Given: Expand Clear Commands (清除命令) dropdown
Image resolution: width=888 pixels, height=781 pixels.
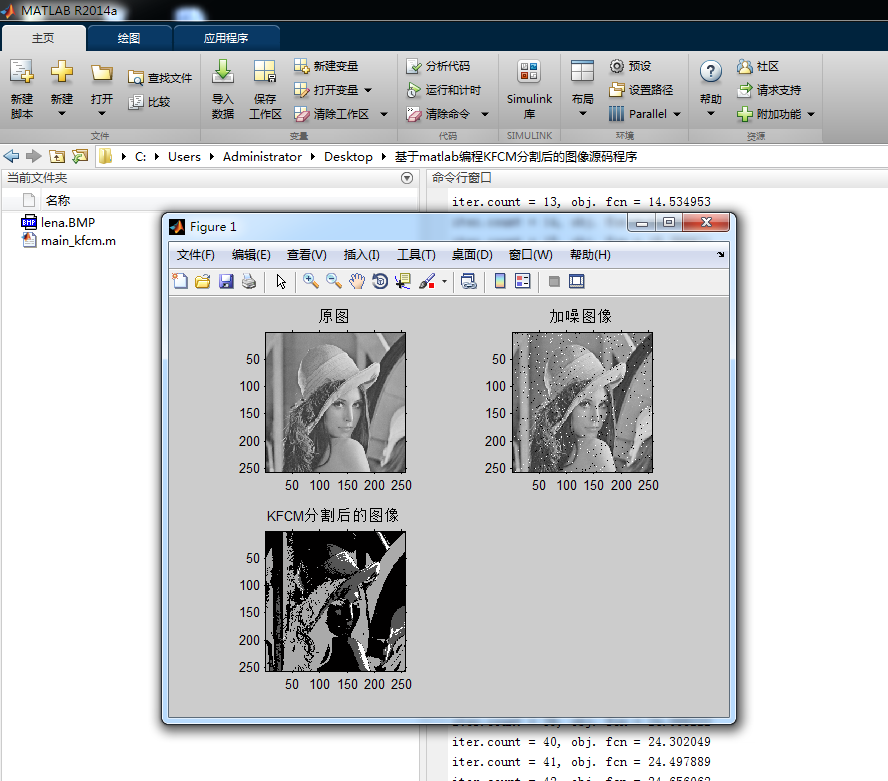Looking at the screenshot, I should (x=485, y=114).
